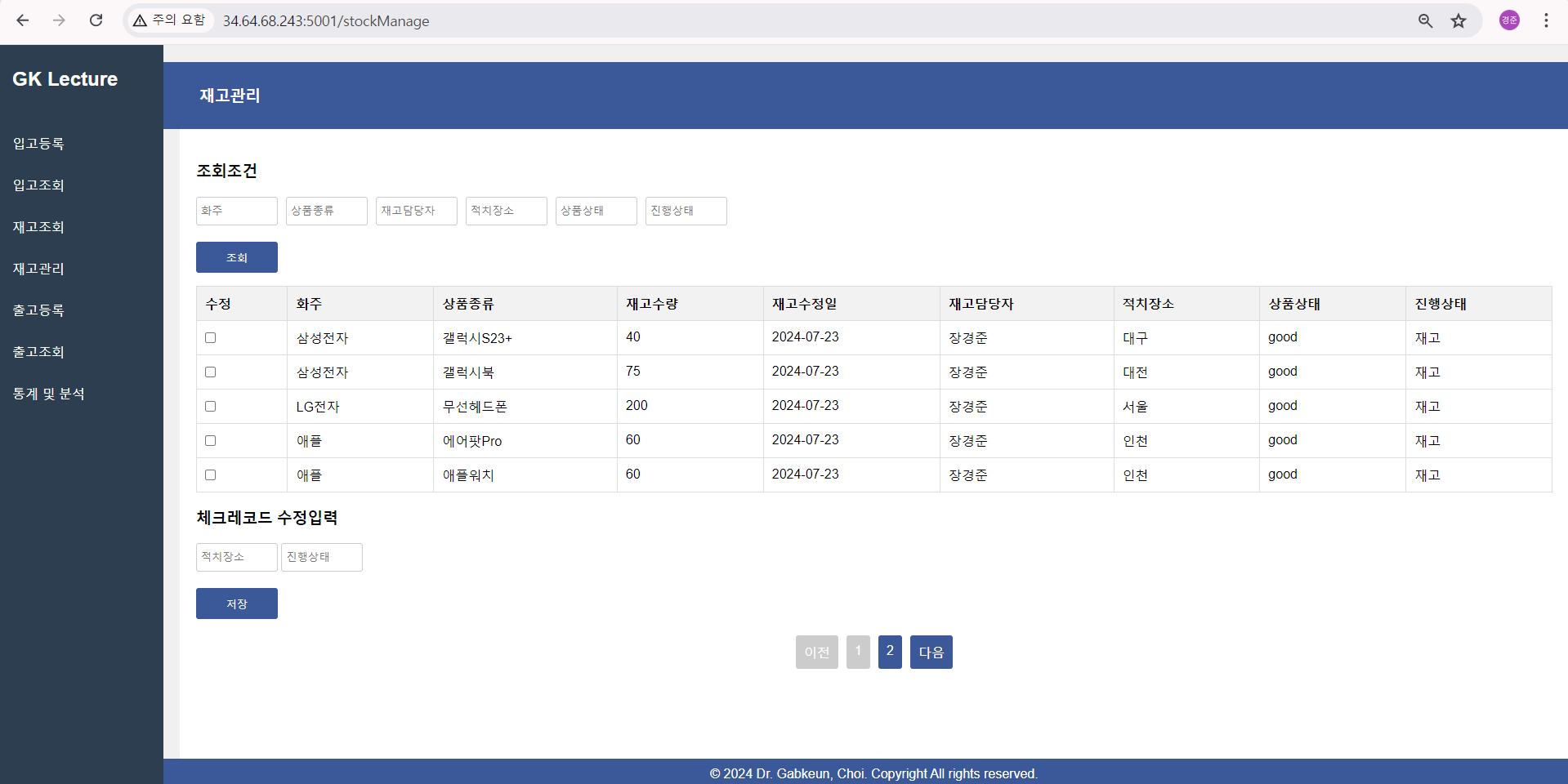Image resolution: width=1568 pixels, height=784 pixels.
Task: Go back with the browser back arrow
Action: [23, 20]
